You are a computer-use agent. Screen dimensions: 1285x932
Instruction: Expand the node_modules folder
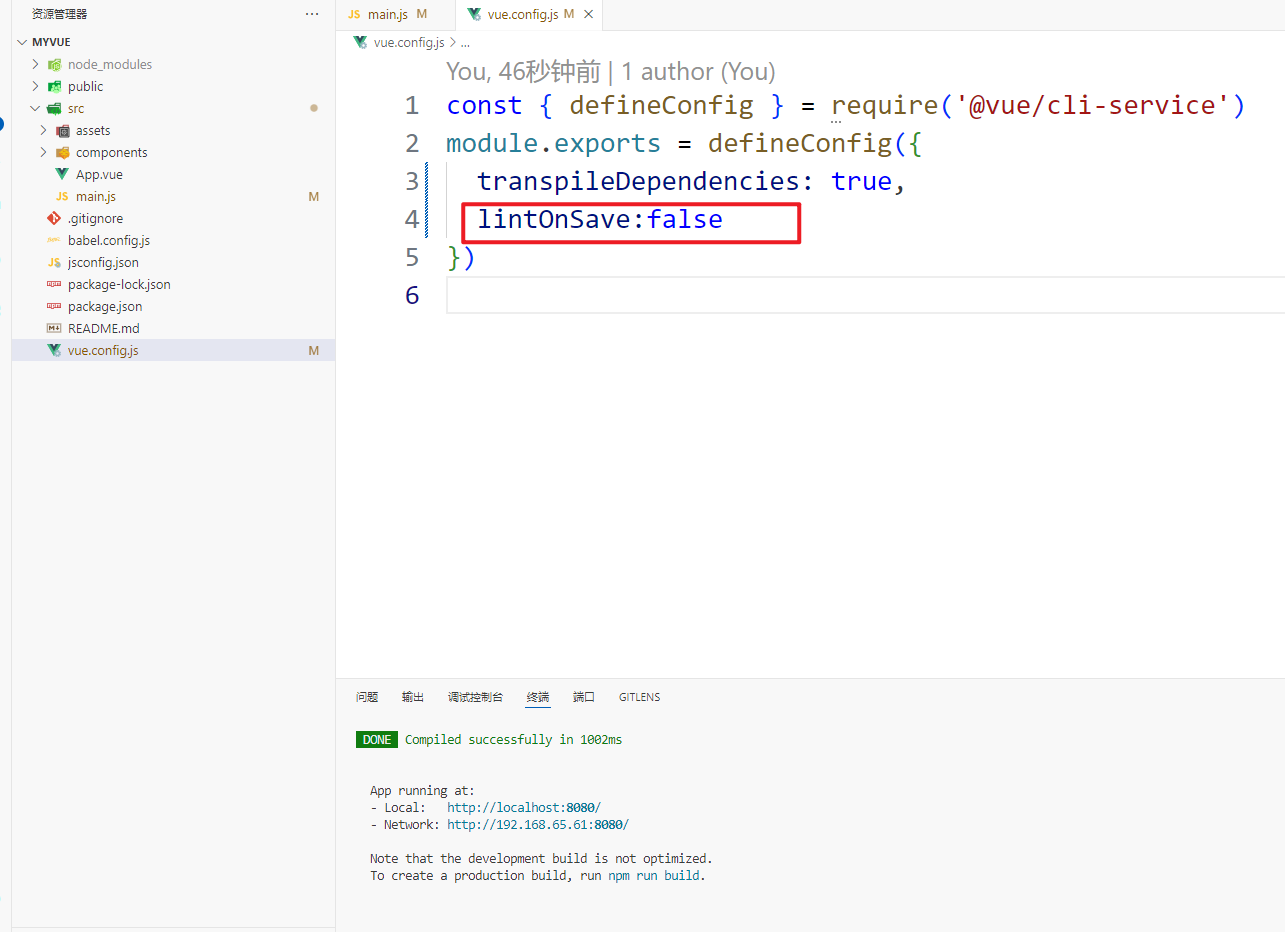coord(36,64)
